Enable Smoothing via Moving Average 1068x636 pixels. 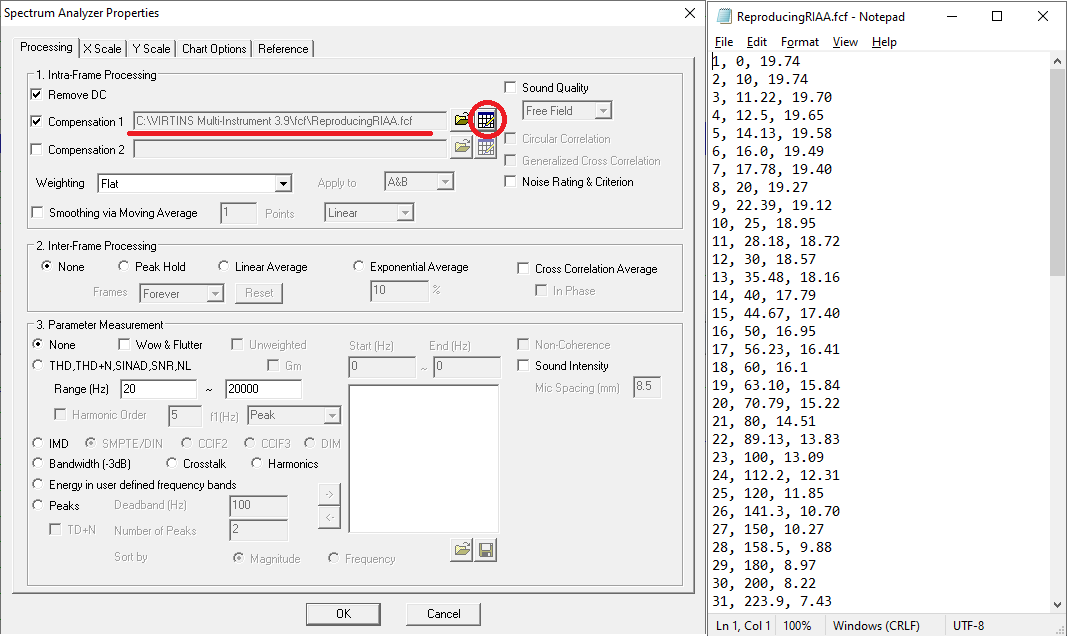point(38,213)
